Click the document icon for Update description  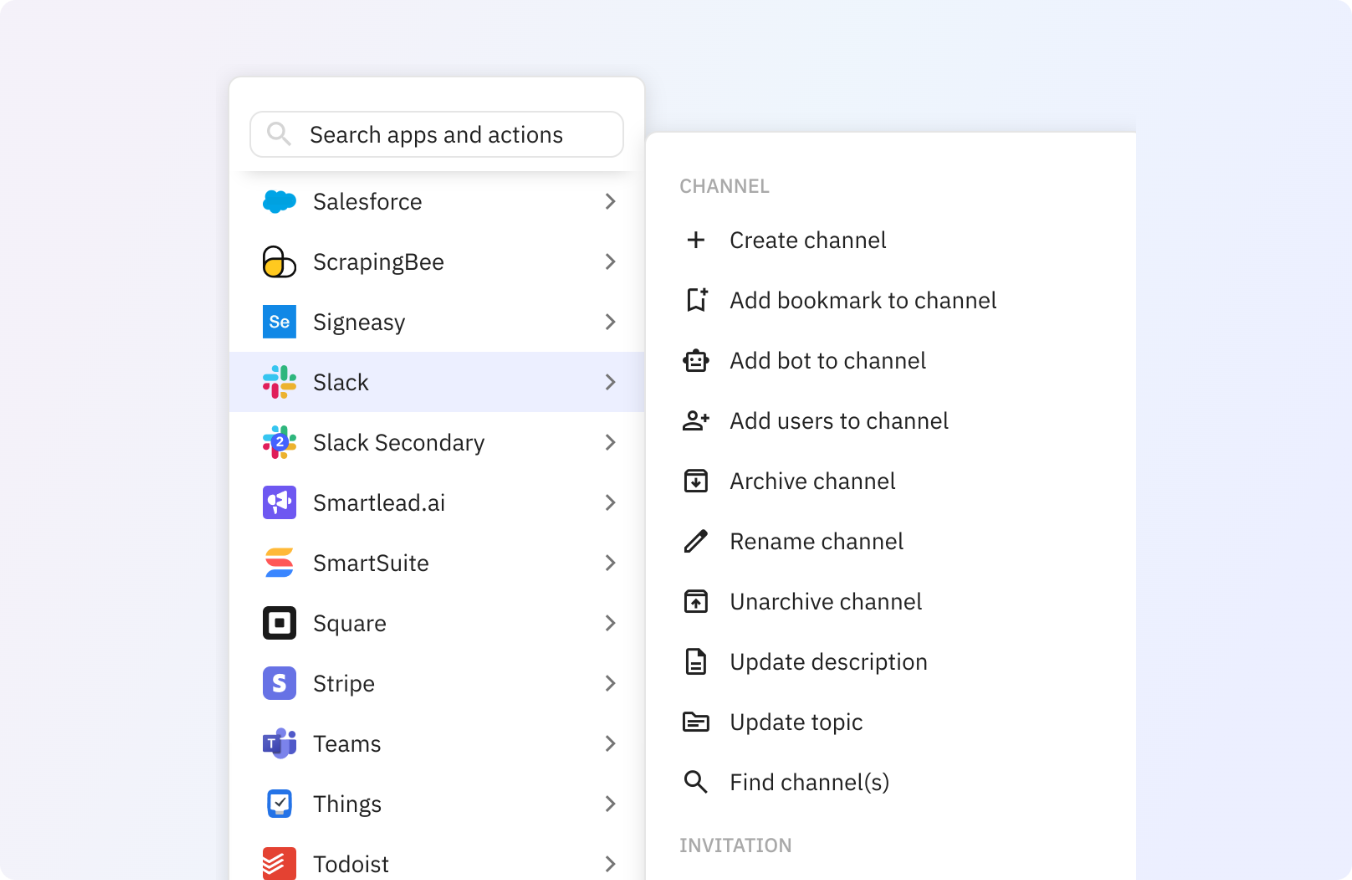coord(695,662)
